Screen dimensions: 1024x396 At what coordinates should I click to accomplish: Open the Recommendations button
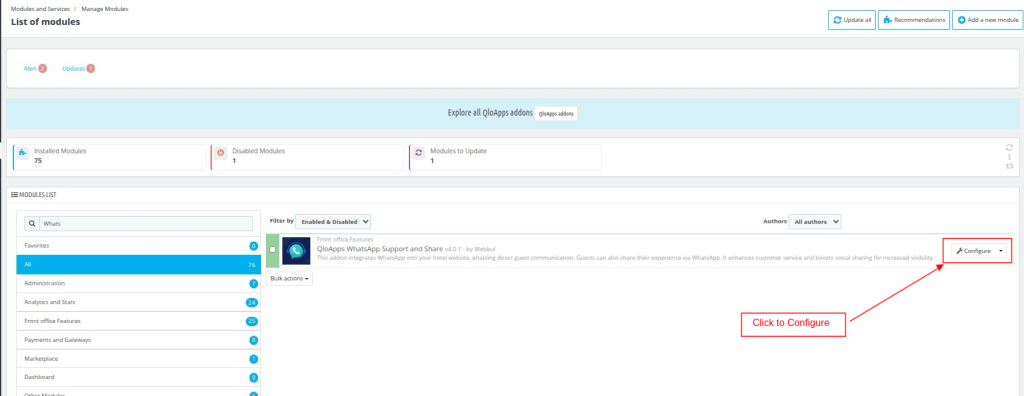coord(914,20)
